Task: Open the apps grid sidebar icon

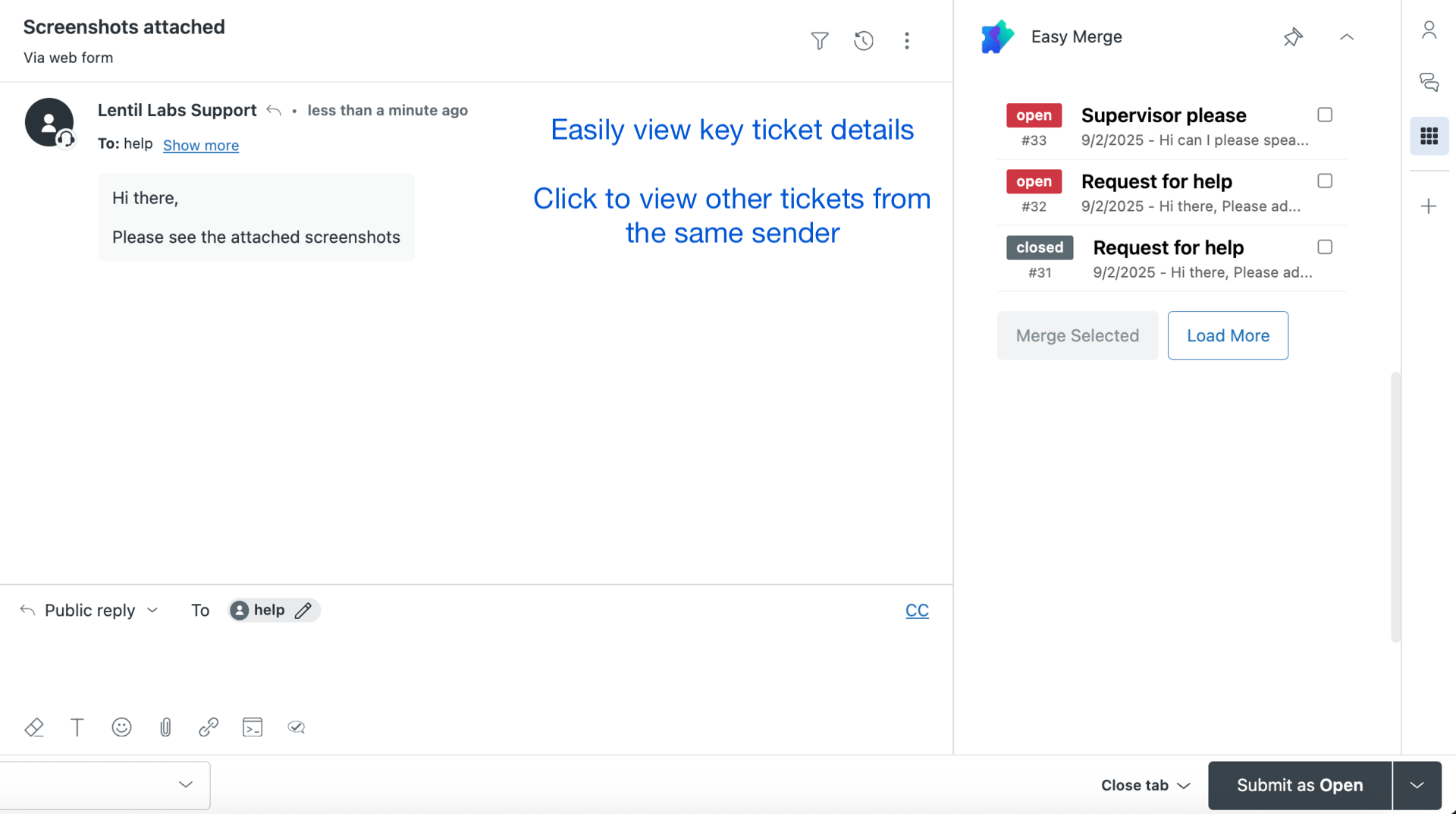Action: (1429, 136)
